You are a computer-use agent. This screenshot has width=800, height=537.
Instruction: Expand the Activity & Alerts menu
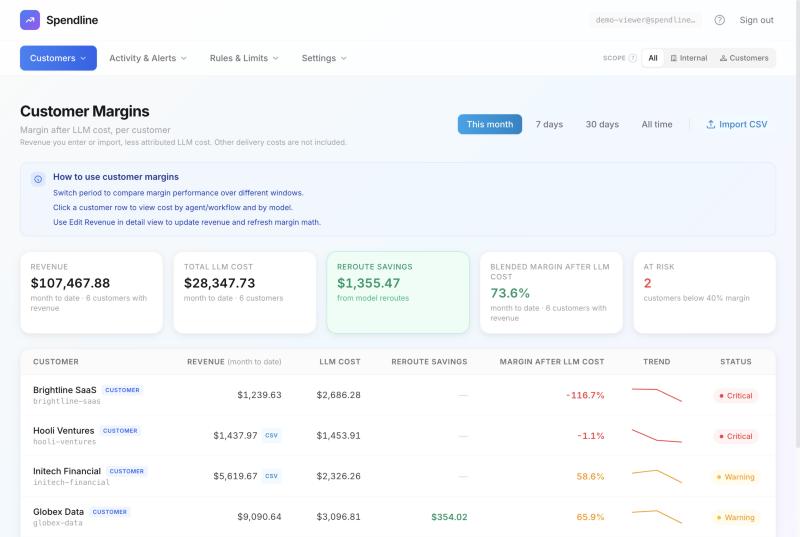pos(148,58)
